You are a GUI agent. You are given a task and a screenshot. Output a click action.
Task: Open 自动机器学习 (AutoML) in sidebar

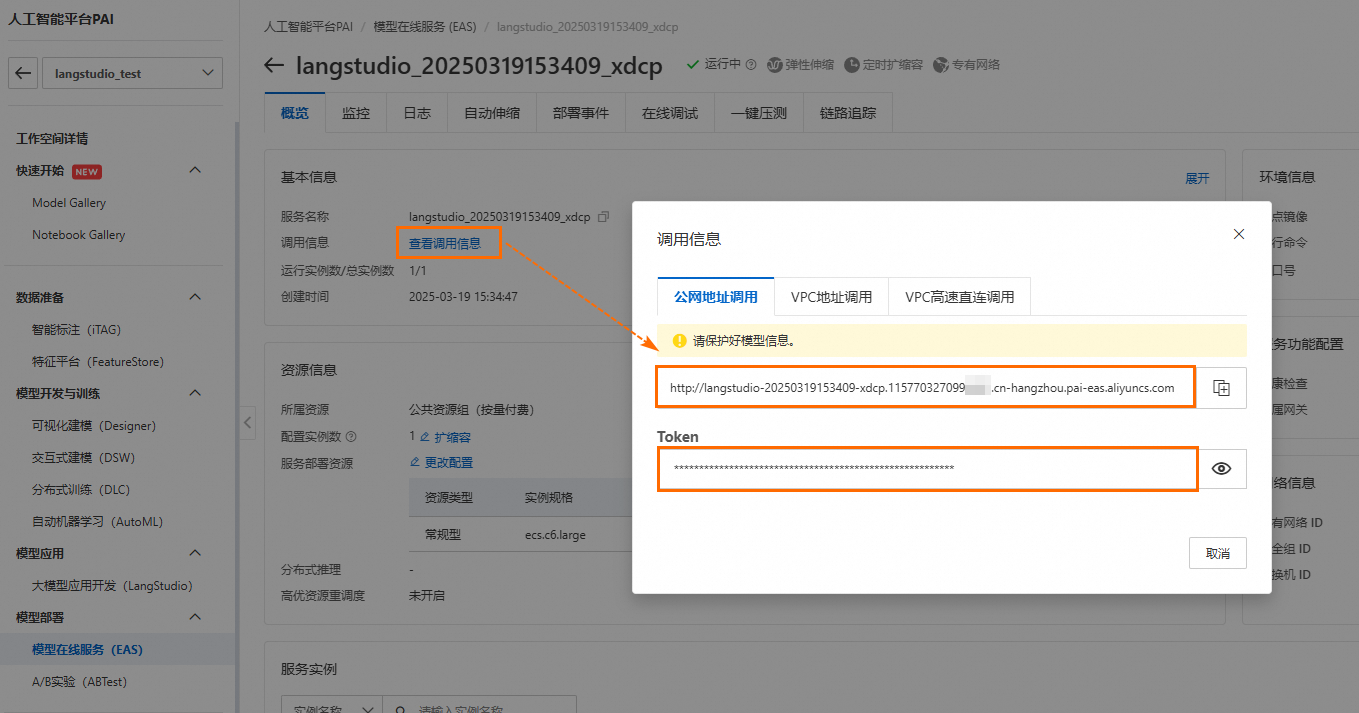coord(97,521)
